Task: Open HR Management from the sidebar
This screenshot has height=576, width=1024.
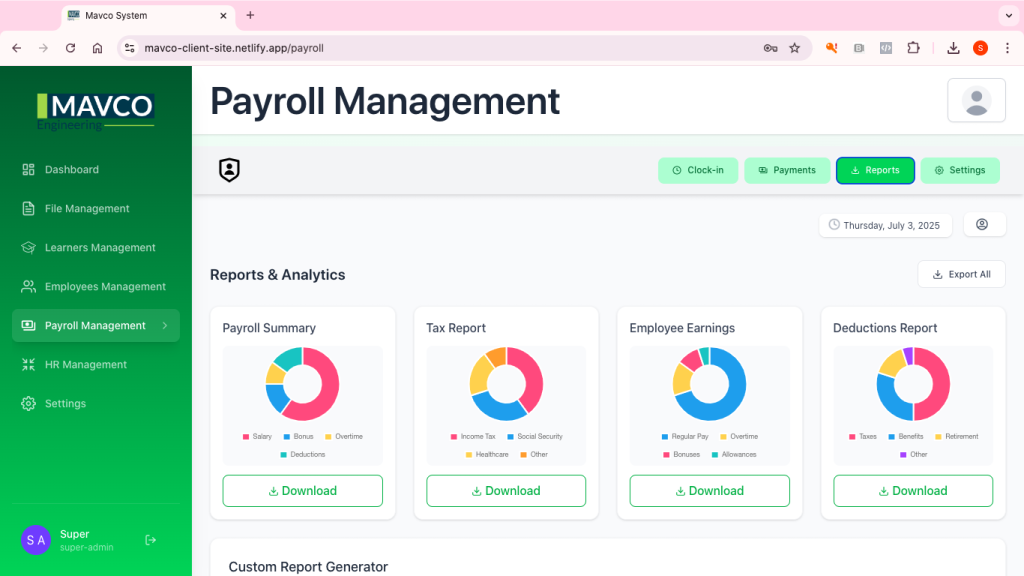Action: pos(86,365)
